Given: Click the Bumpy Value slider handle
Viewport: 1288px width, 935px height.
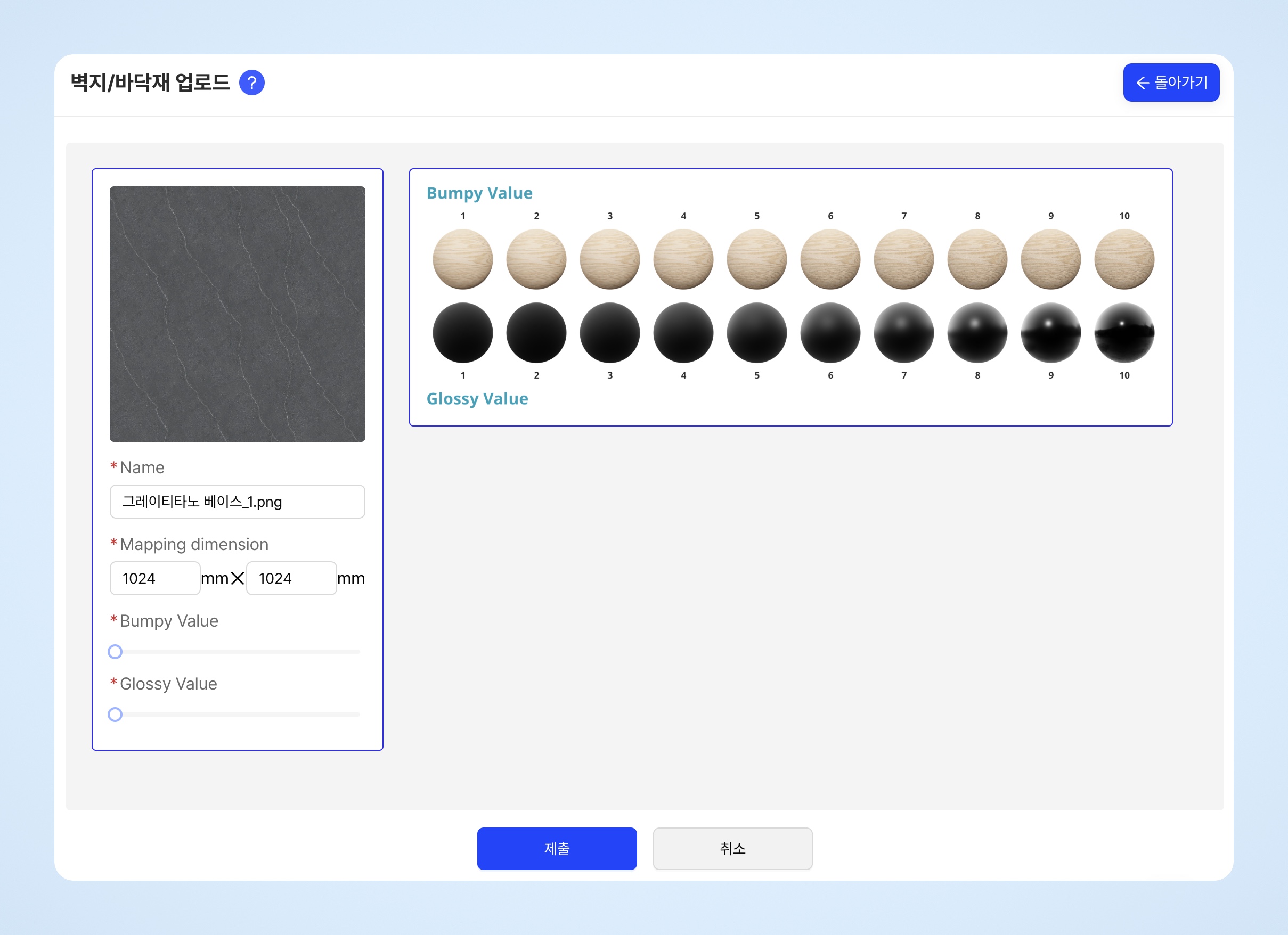Looking at the screenshot, I should click(115, 651).
